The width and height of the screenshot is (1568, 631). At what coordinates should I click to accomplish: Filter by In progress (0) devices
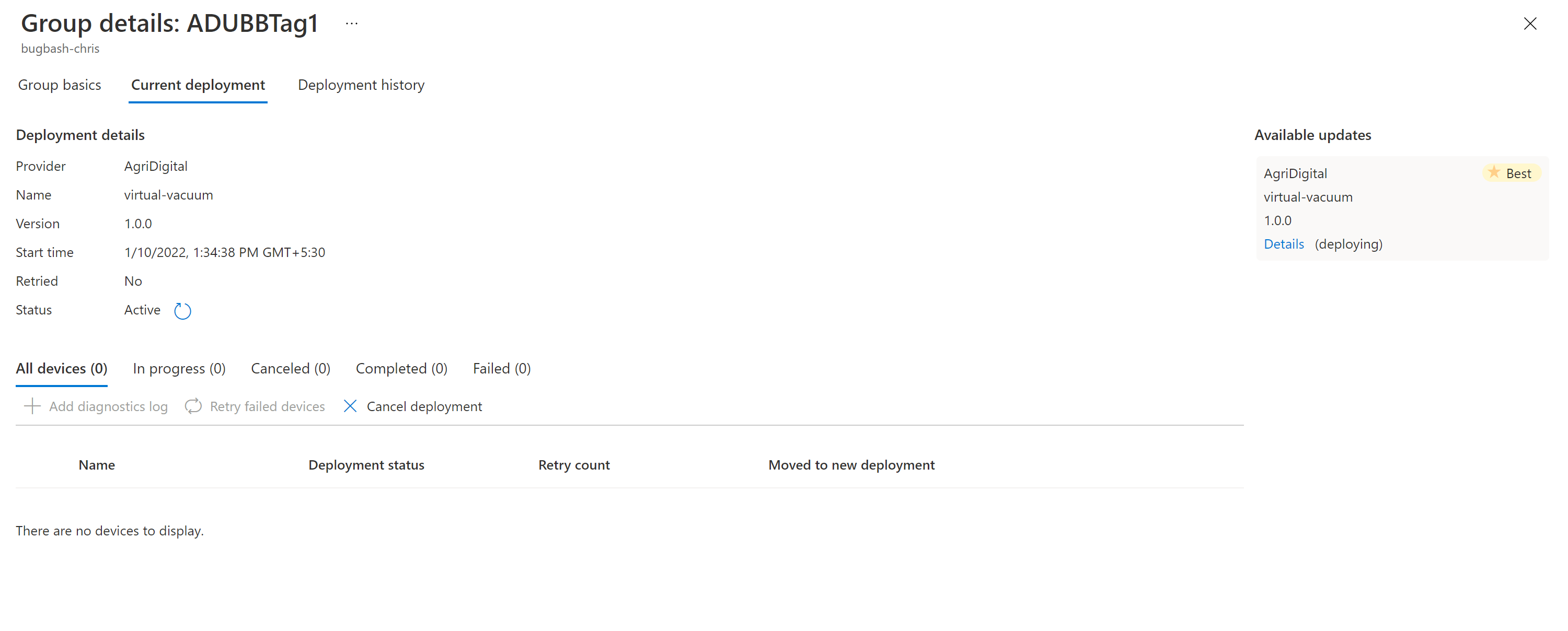click(x=179, y=369)
